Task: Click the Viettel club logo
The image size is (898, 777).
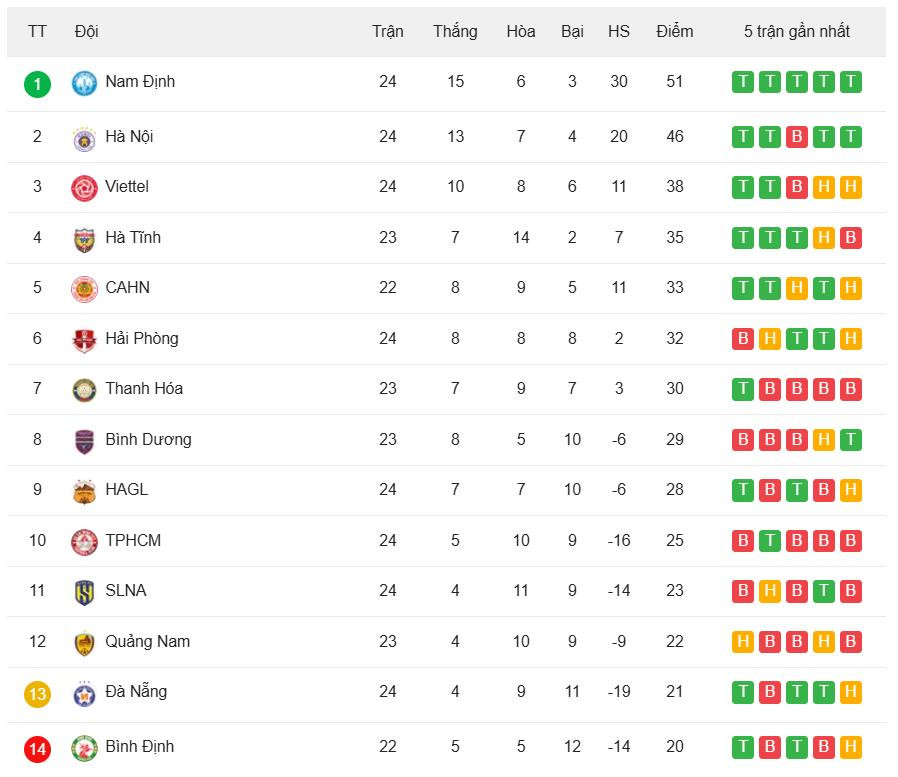Action: pos(84,188)
